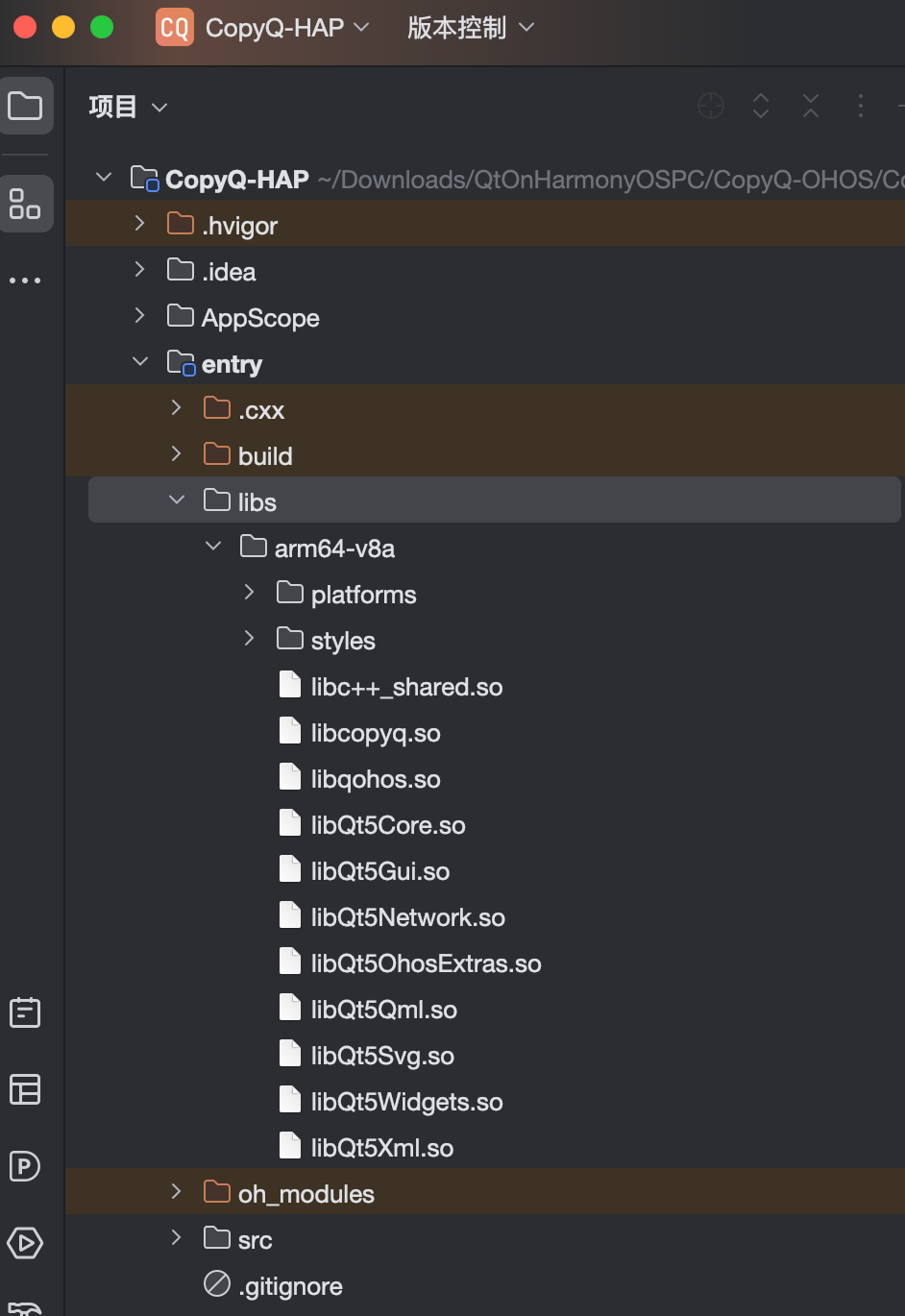Open the Structure tool window icon
The width and height of the screenshot is (905, 1316).
click(x=25, y=204)
